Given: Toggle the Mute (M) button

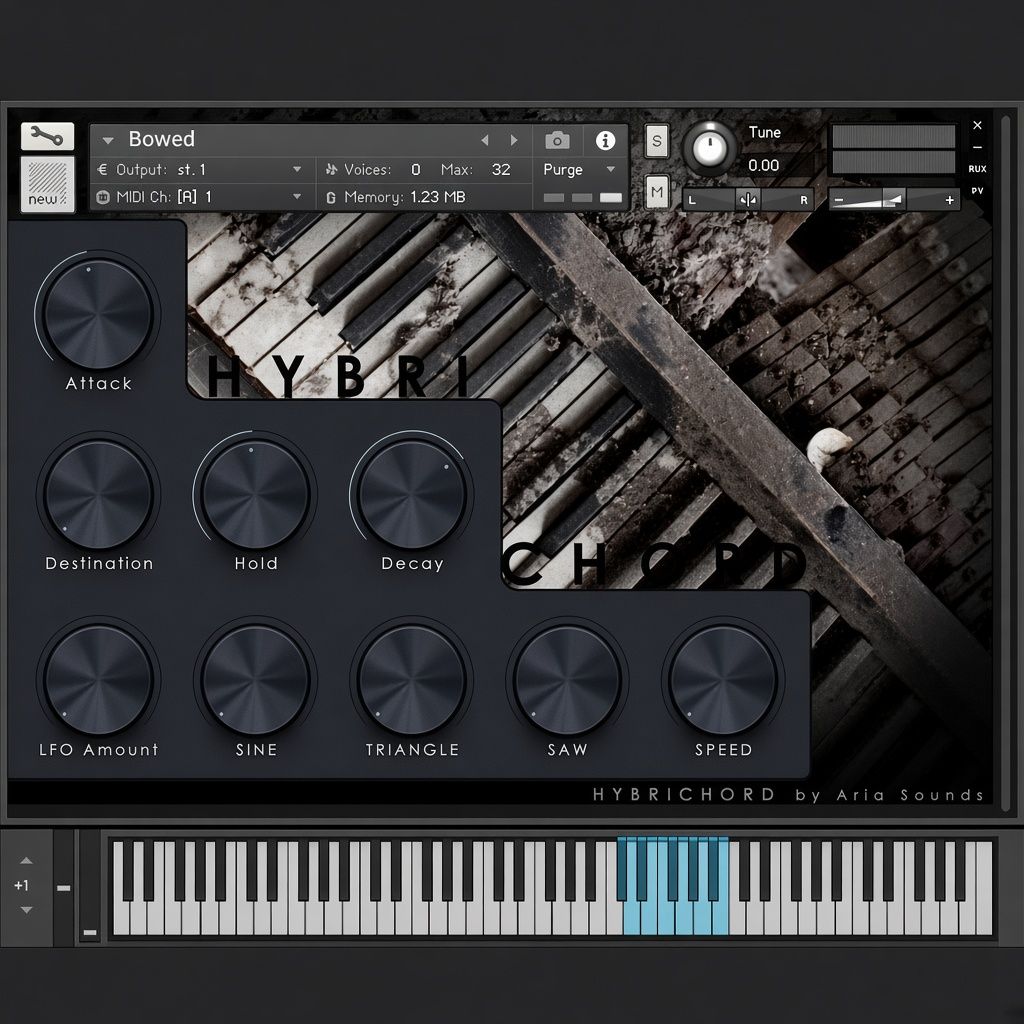Looking at the screenshot, I should (x=656, y=192).
